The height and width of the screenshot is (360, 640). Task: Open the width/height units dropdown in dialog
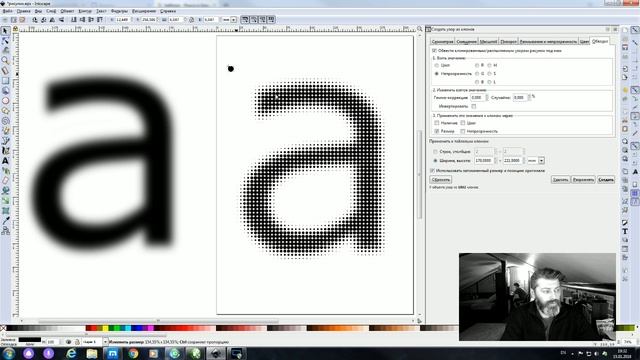[x=541, y=160]
